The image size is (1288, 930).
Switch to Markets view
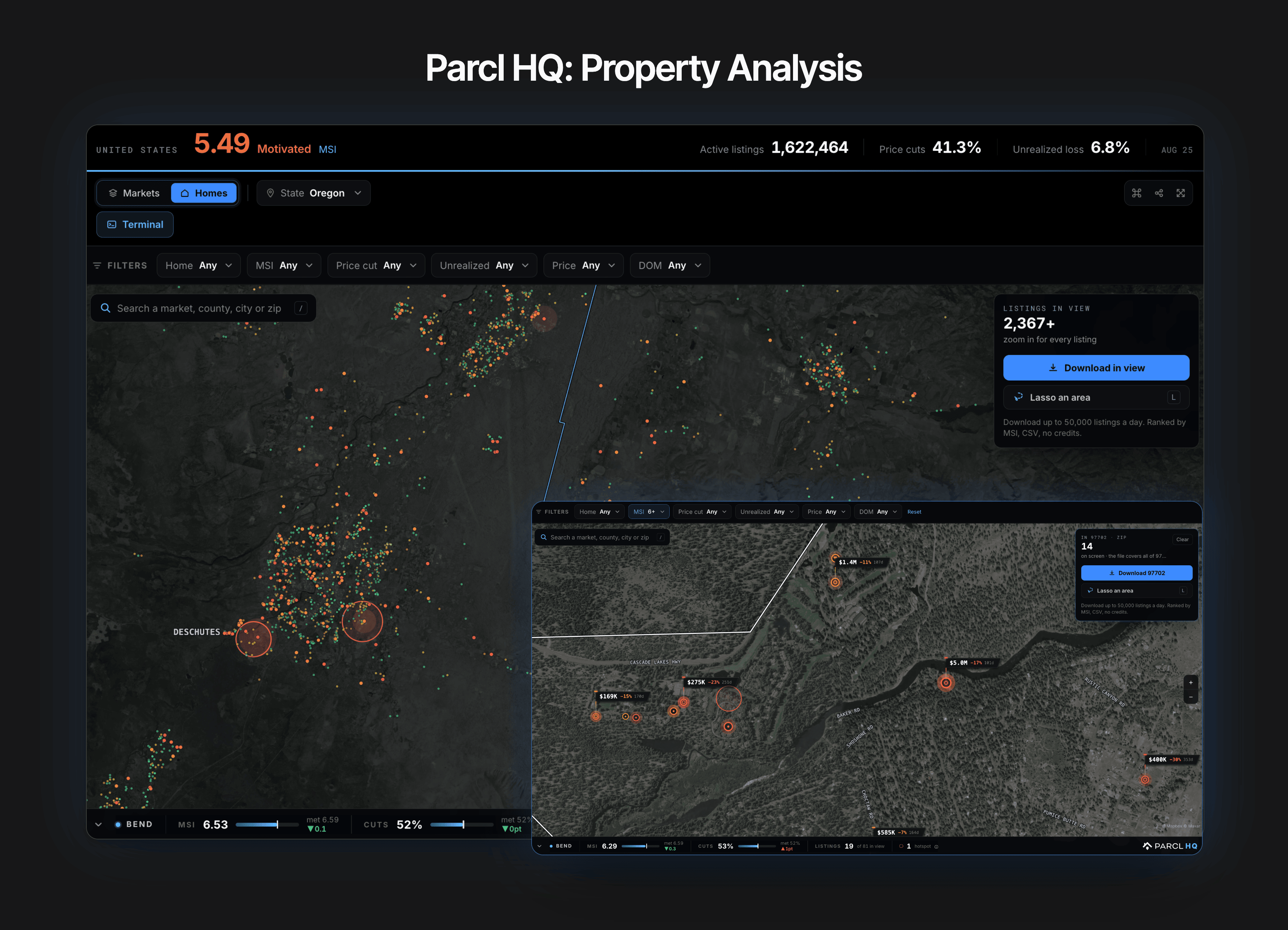point(134,193)
